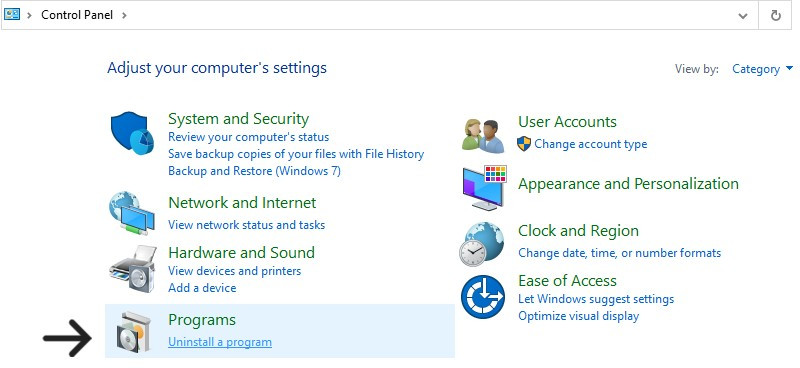The width and height of the screenshot is (800, 368).
Task: Click the Network and Internet globe icon
Action: tap(132, 213)
